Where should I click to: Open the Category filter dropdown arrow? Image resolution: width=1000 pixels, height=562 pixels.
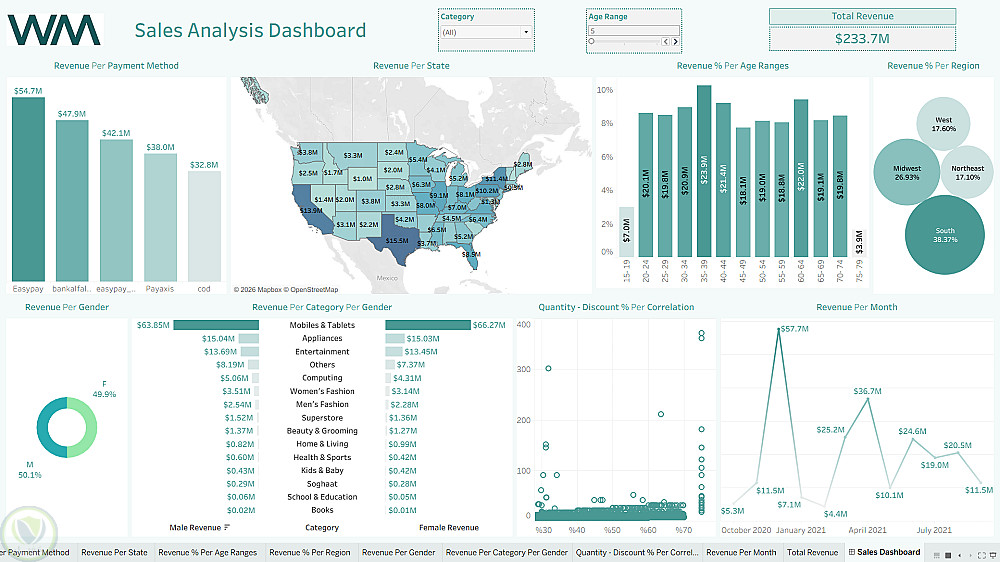pos(526,32)
